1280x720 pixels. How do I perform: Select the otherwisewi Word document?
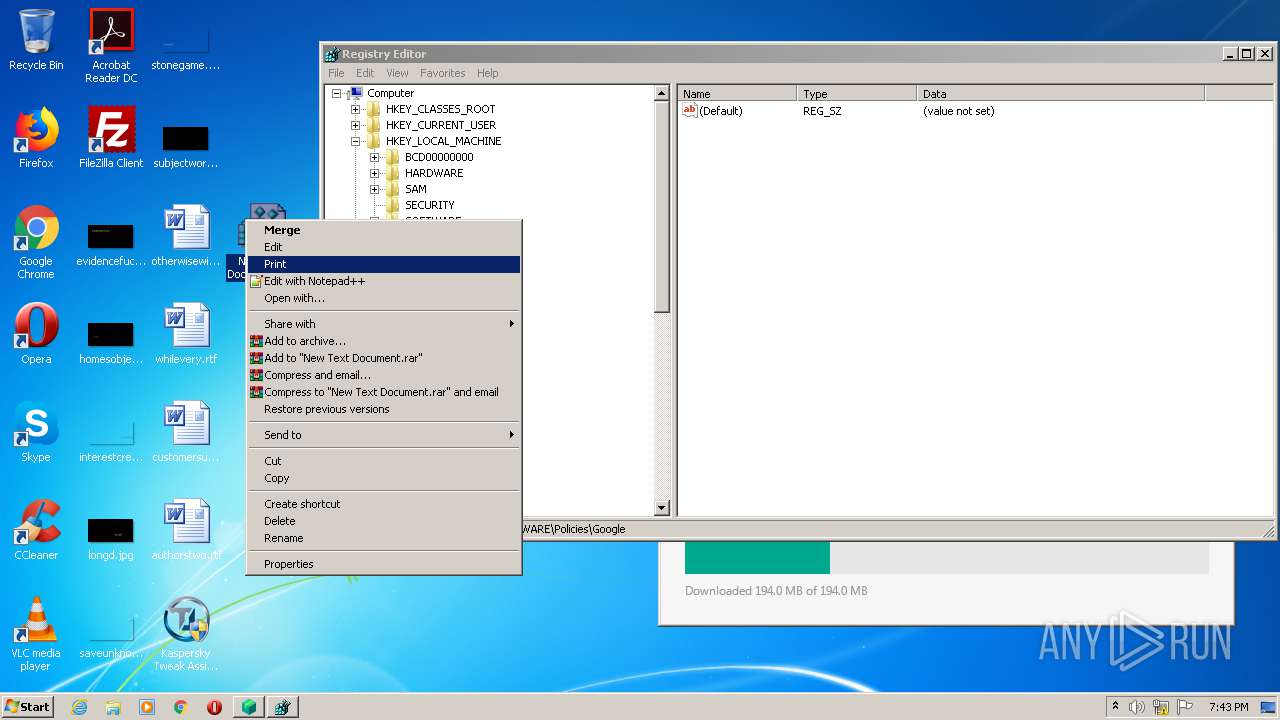[185, 236]
